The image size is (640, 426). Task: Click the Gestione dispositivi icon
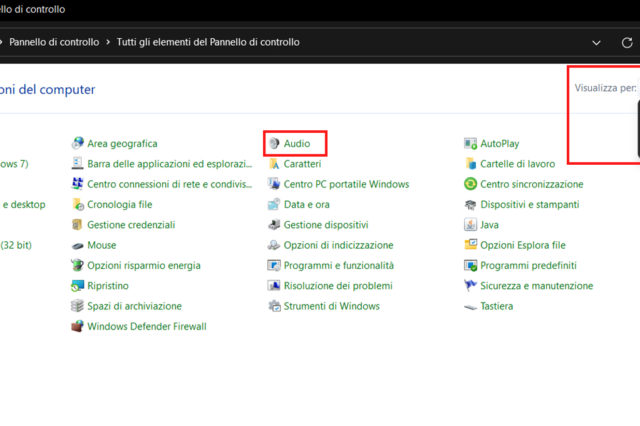274,225
